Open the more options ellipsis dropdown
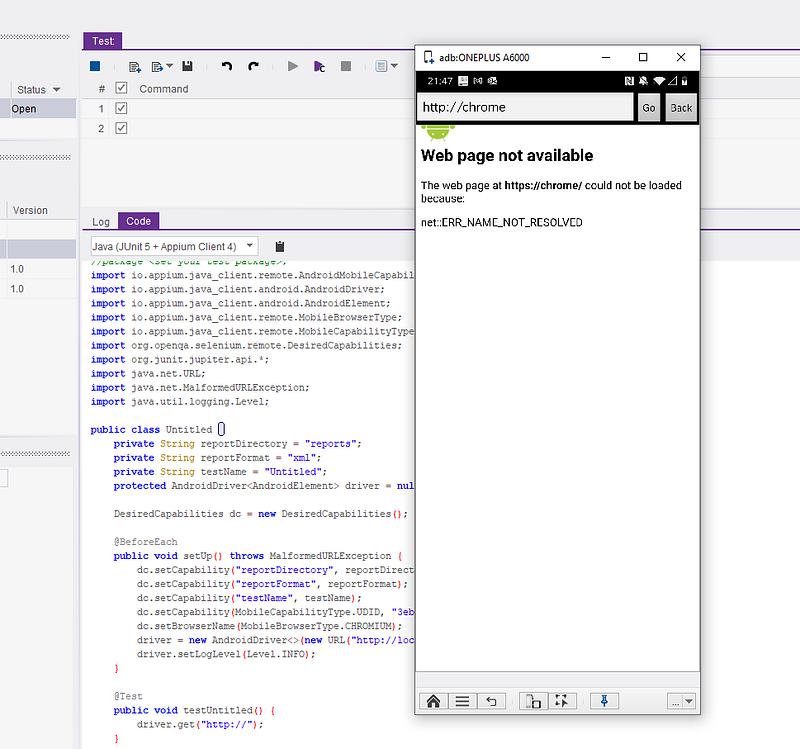800x749 pixels. coord(681,702)
